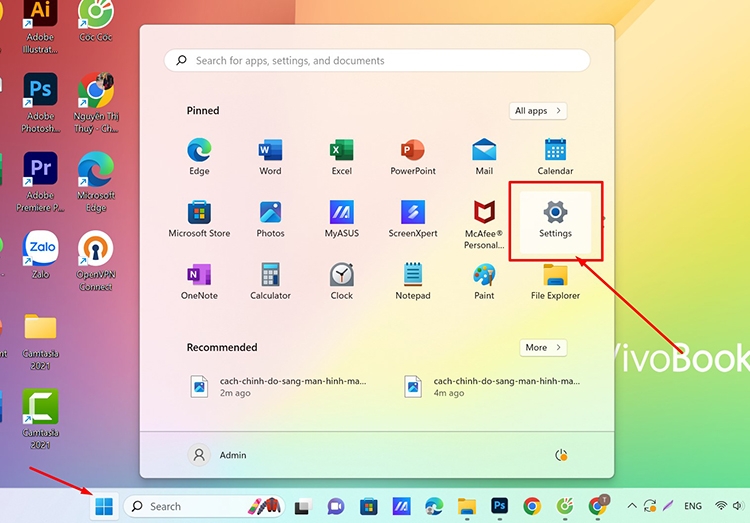Open the Calendar app
The height and width of the screenshot is (523, 750).
coord(555,157)
